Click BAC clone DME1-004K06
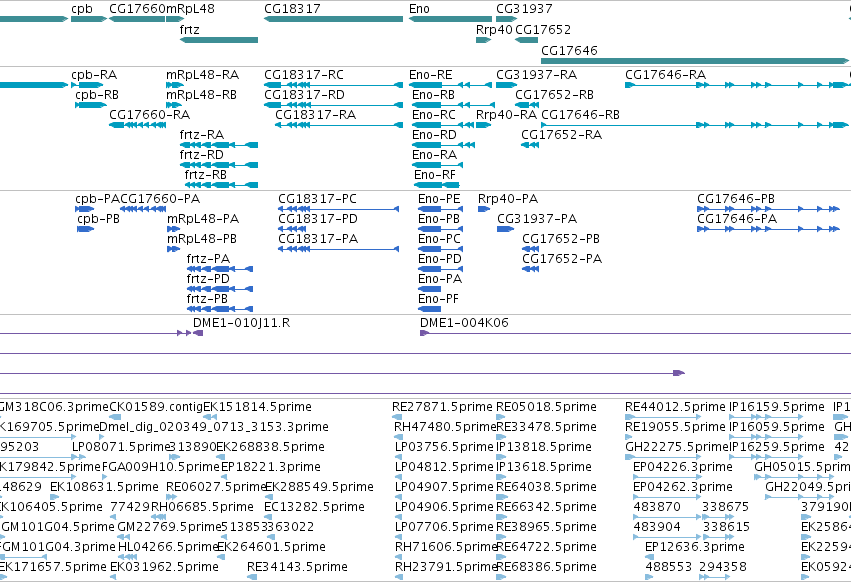This screenshot has height=582, width=851. (636, 333)
